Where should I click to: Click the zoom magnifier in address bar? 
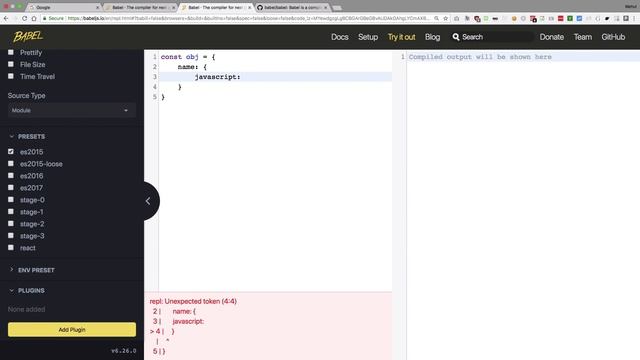coord(436,18)
